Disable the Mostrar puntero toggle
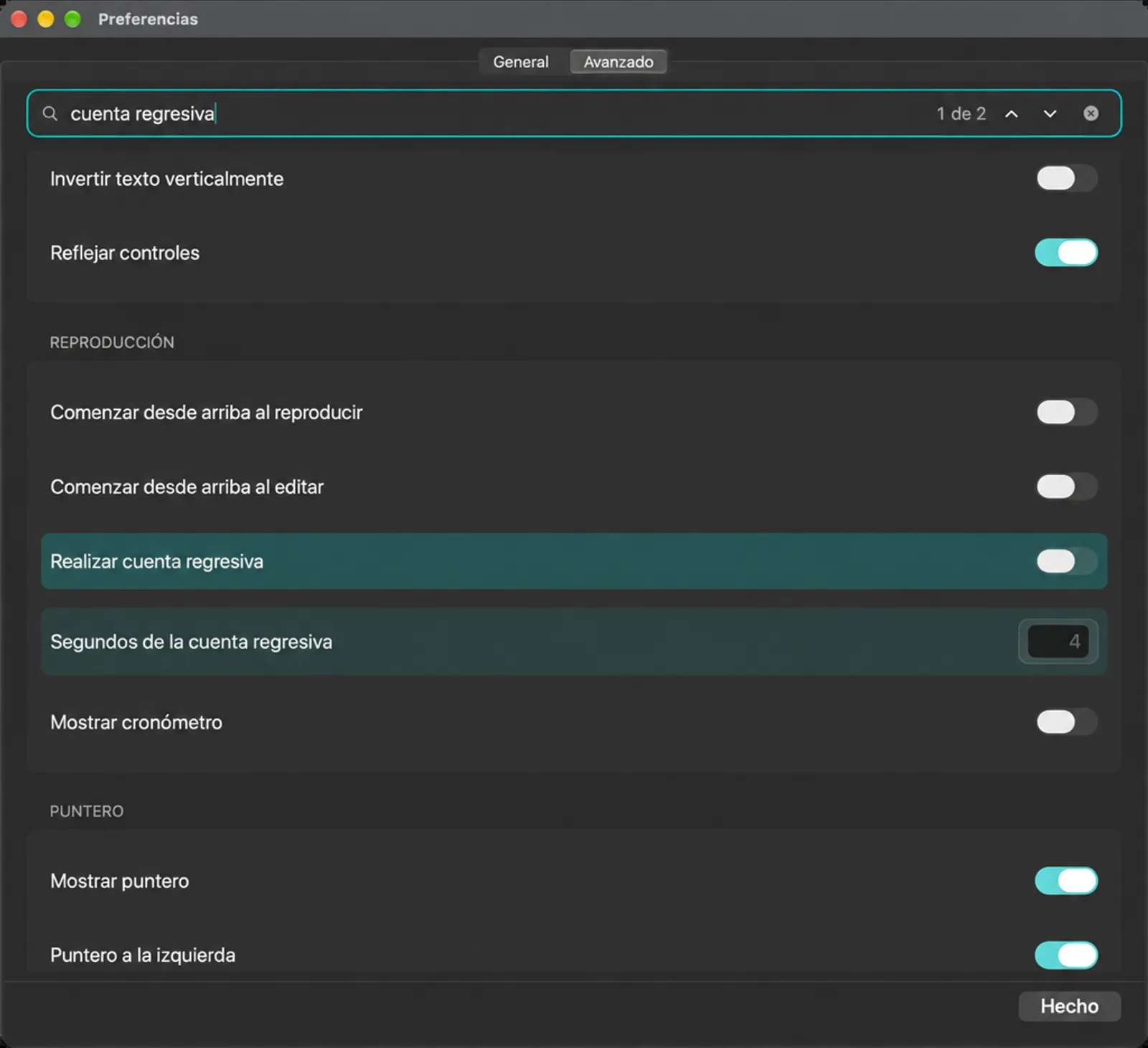The height and width of the screenshot is (1048, 1148). [1066, 881]
